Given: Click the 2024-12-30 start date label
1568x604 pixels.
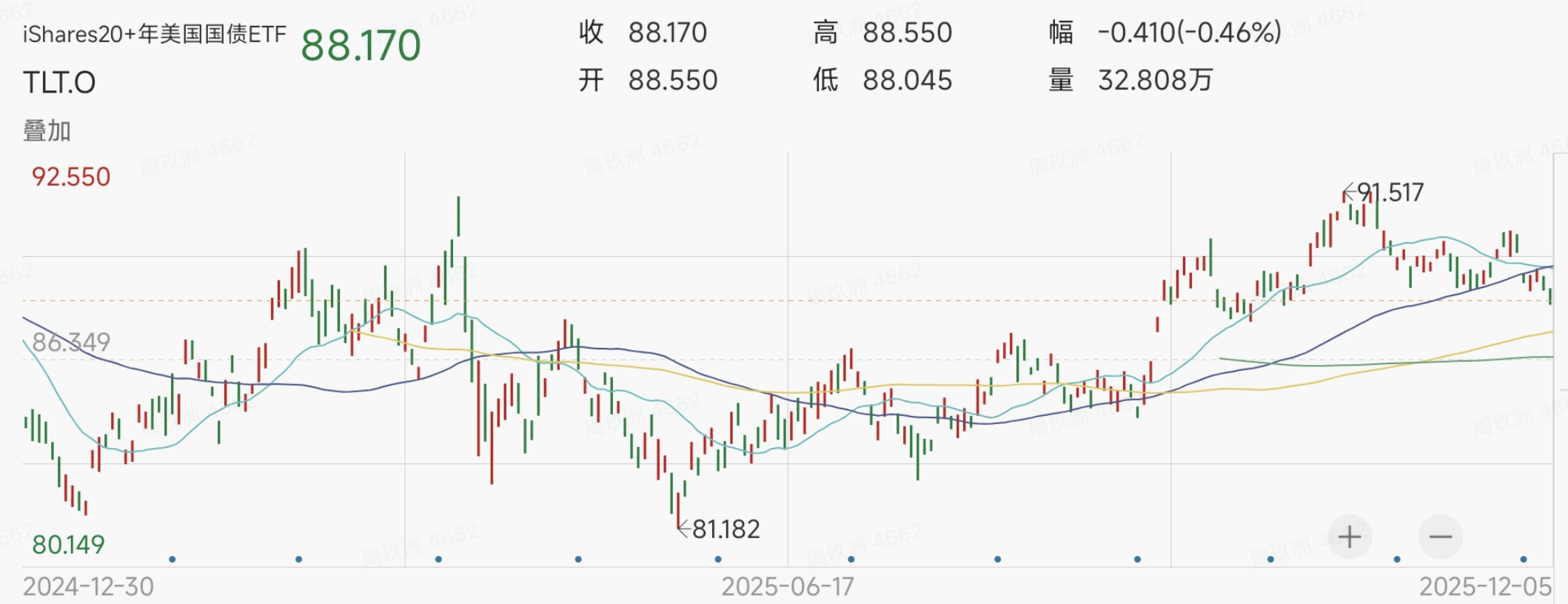Looking at the screenshot, I should pyautogui.click(x=88, y=587).
